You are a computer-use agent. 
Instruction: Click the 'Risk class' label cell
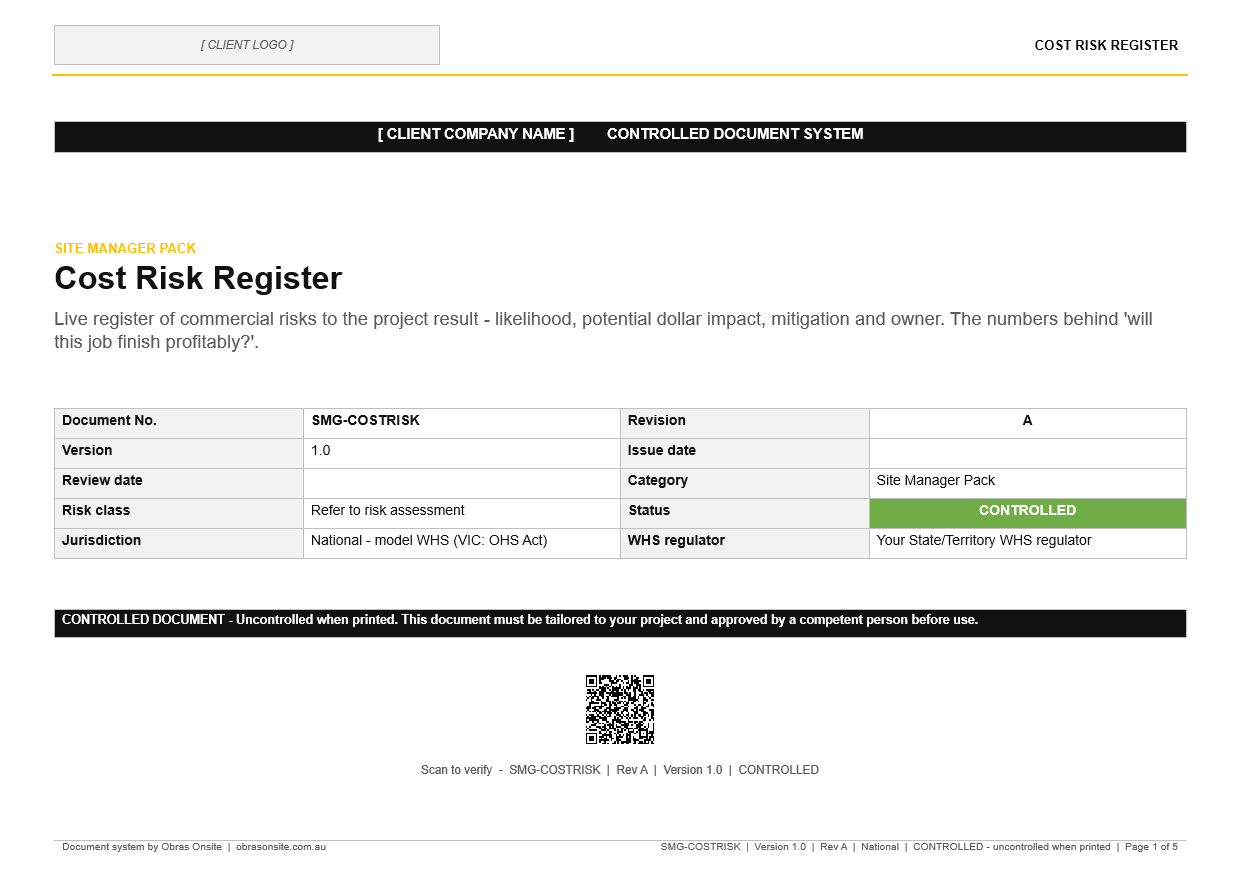(x=179, y=513)
